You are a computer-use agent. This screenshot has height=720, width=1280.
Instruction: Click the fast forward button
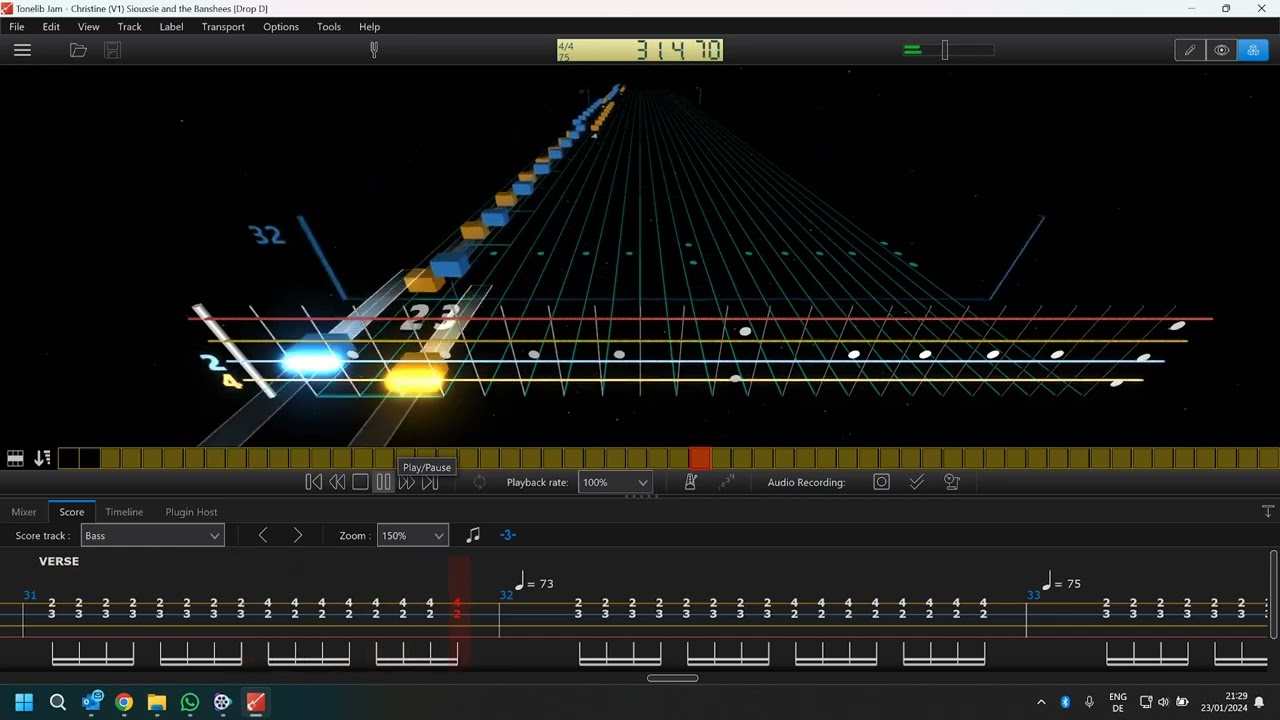[406, 482]
